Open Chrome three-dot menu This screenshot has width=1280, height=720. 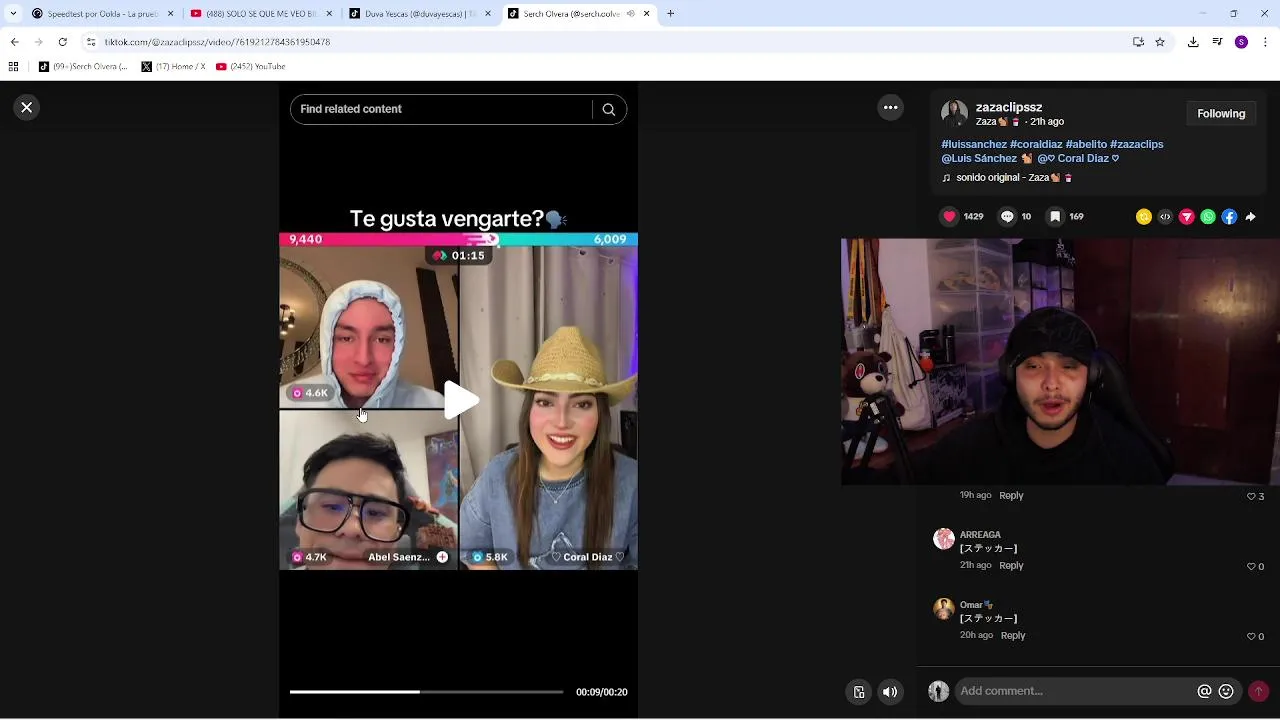(x=1265, y=42)
